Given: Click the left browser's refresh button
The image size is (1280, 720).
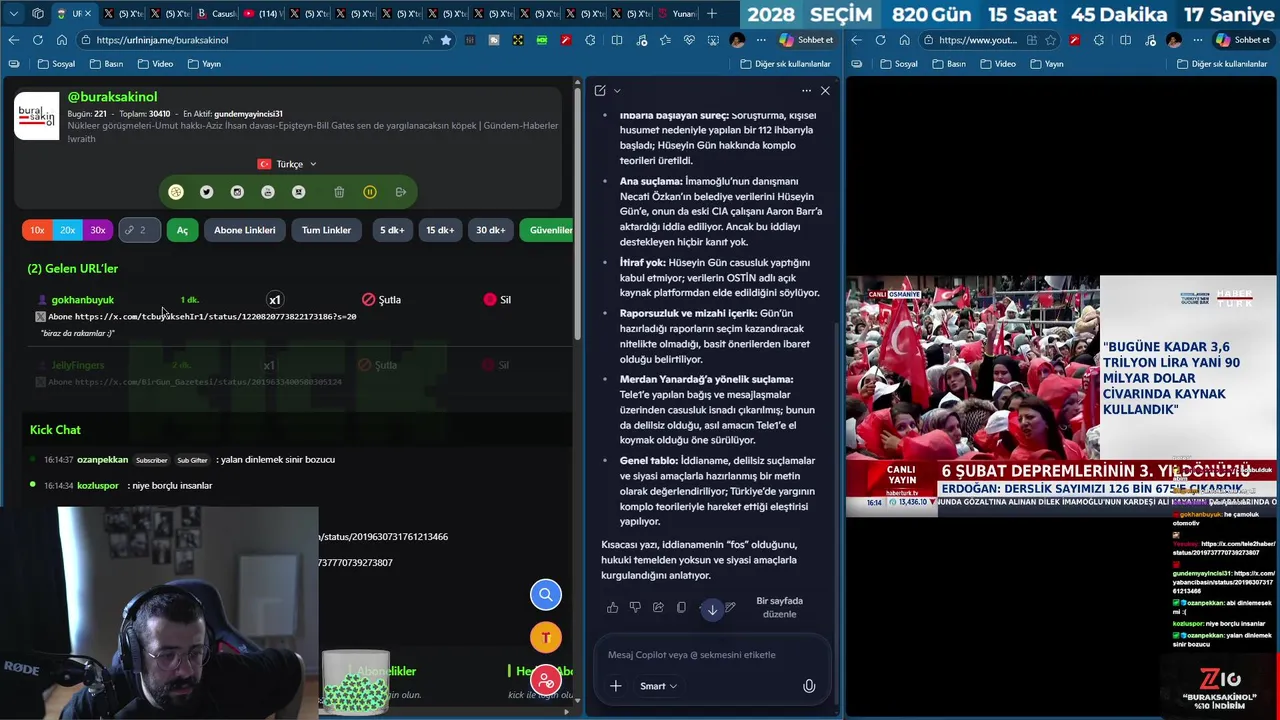Looking at the screenshot, I should [x=37, y=40].
